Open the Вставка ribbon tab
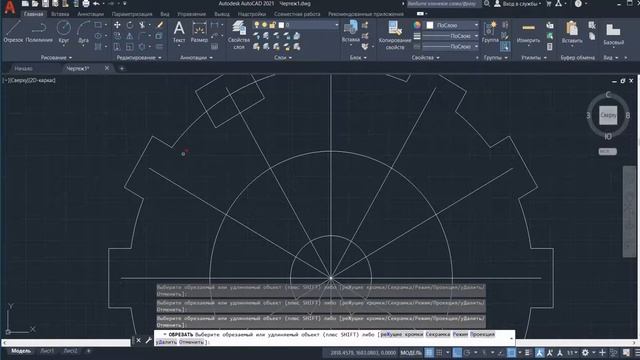The image size is (640, 360). (60, 14)
